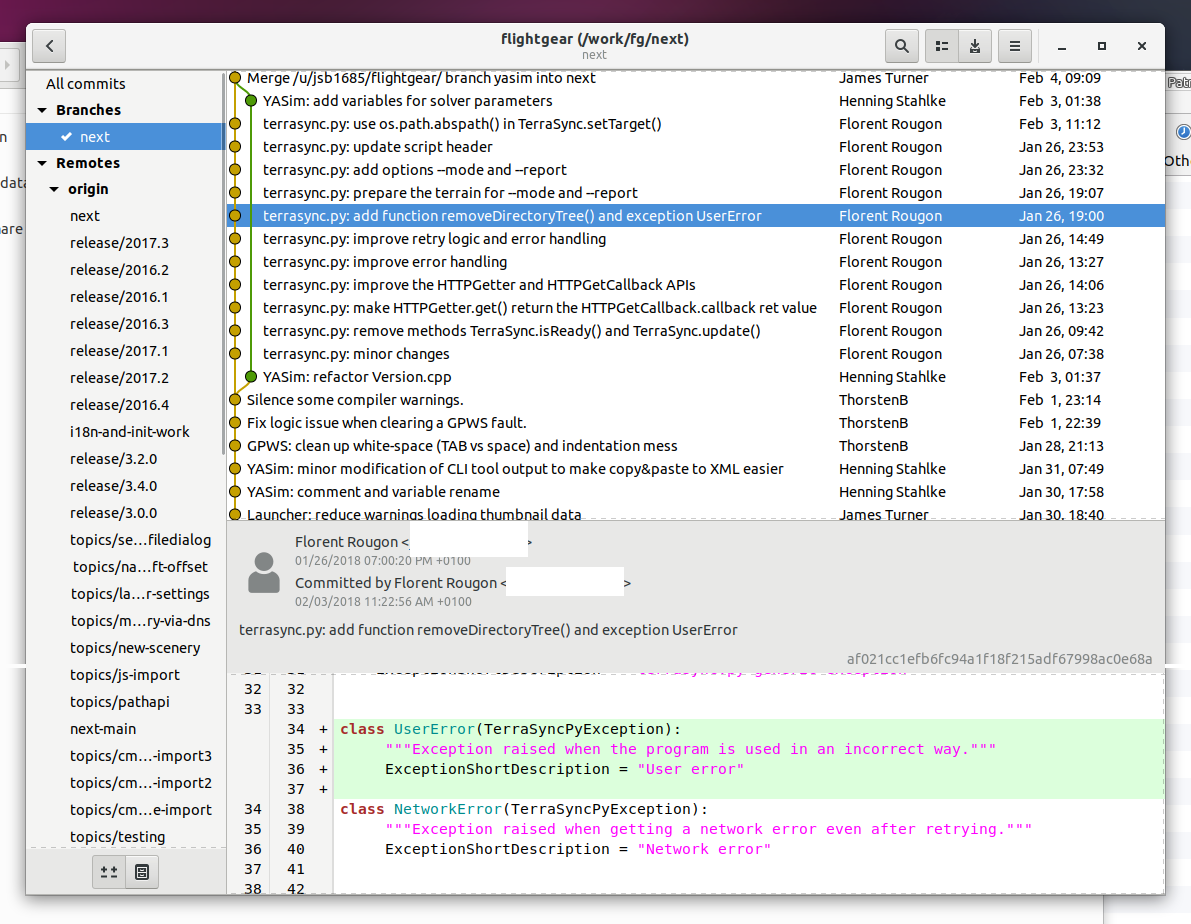The height and width of the screenshot is (924, 1191).
Task: Collapse the origin remote
Action: pos(55,189)
